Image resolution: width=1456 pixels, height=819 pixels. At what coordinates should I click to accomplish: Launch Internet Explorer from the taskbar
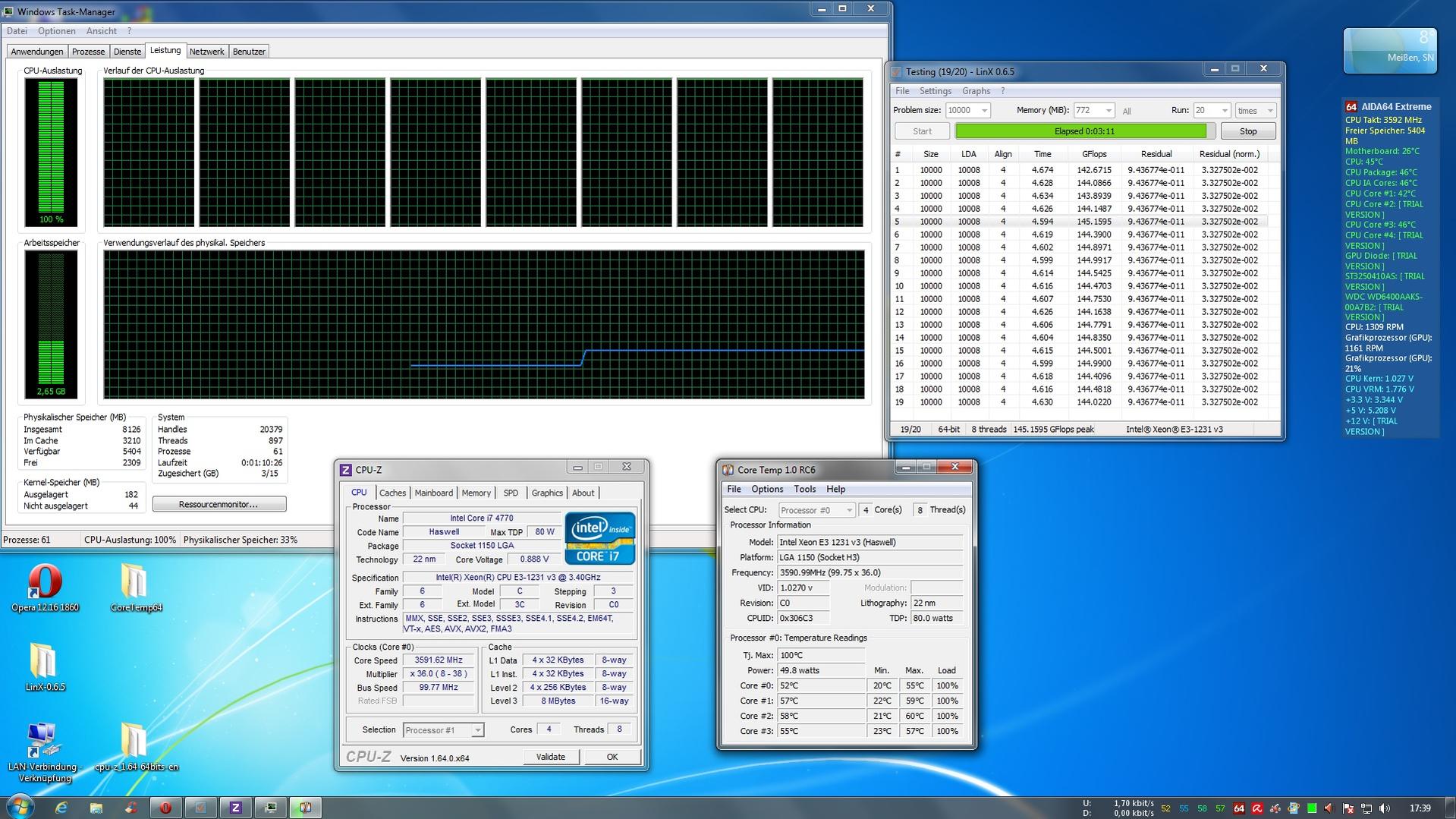tap(61, 808)
